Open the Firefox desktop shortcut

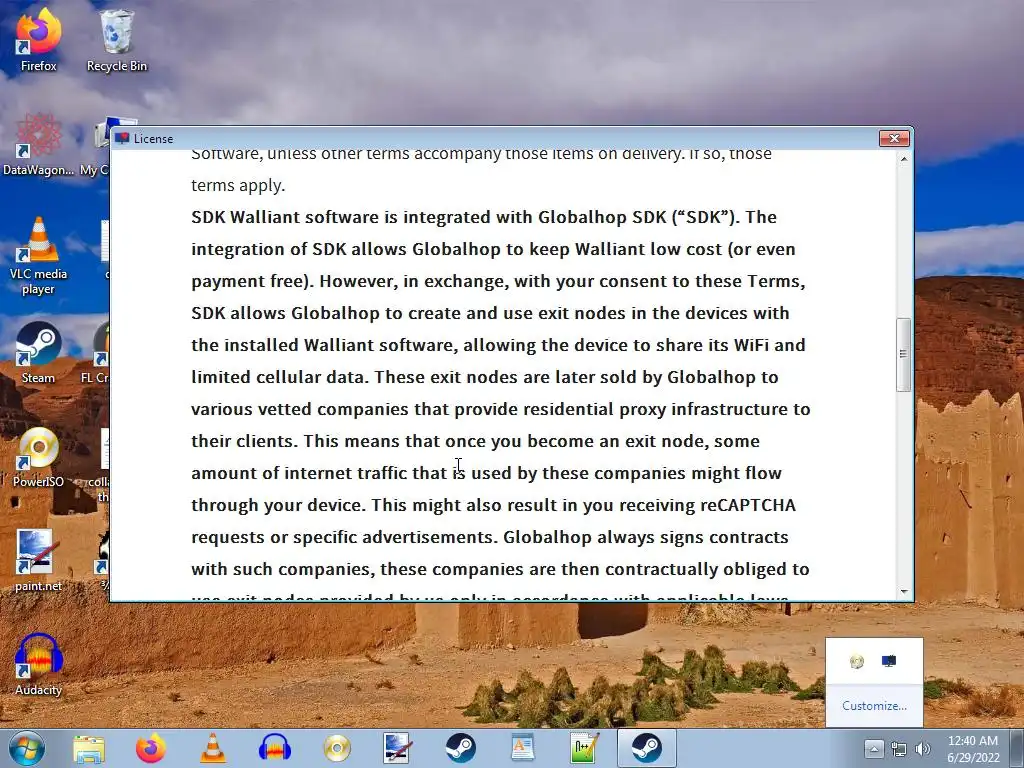(38, 39)
